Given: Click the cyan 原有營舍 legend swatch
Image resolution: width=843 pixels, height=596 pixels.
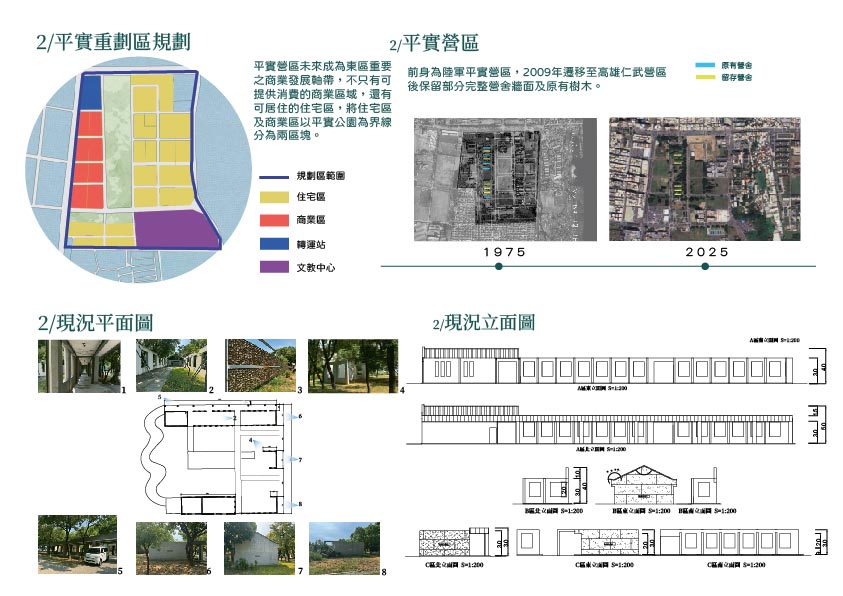Looking at the screenshot, I should point(705,65).
